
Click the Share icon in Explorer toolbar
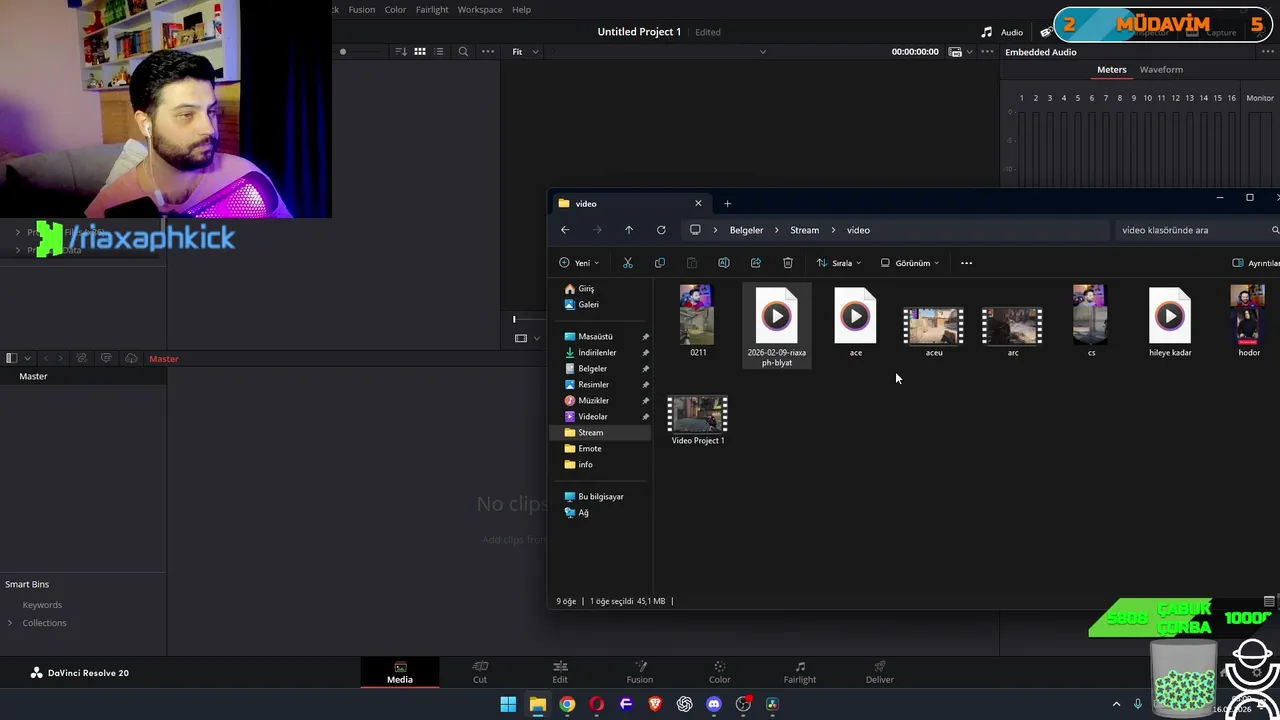point(756,263)
